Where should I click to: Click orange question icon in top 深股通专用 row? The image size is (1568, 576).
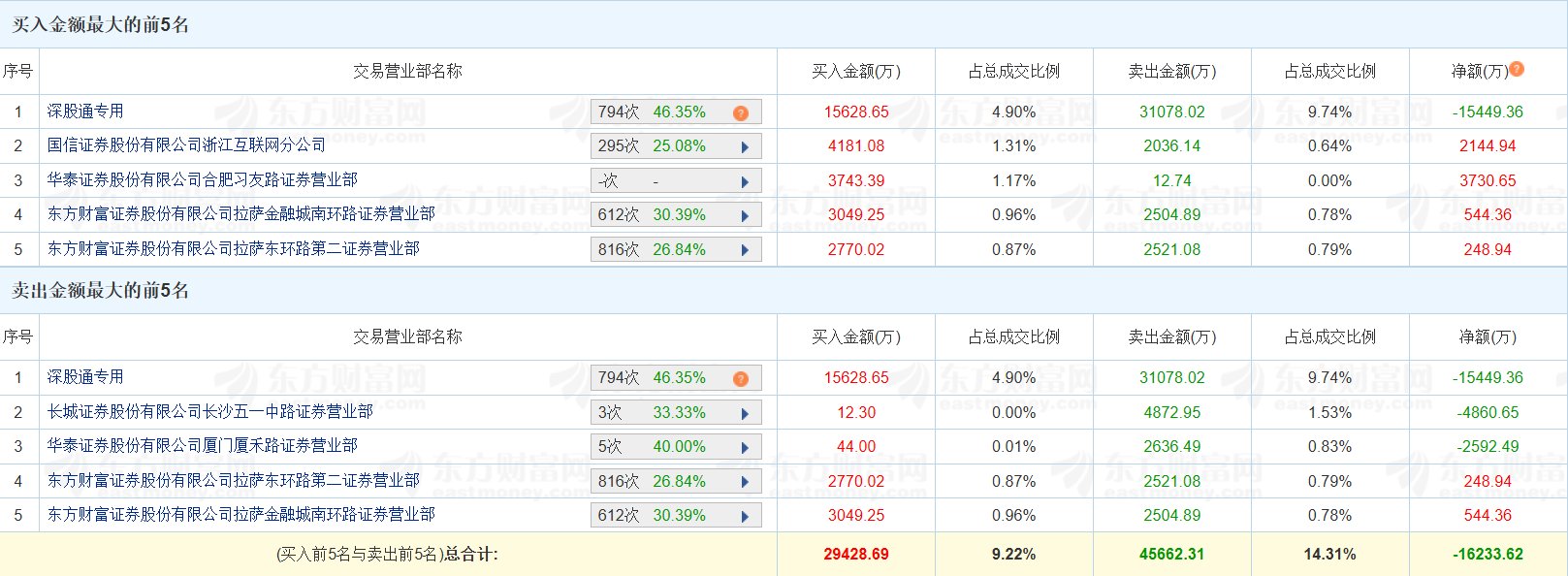pyautogui.click(x=741, y=112)
